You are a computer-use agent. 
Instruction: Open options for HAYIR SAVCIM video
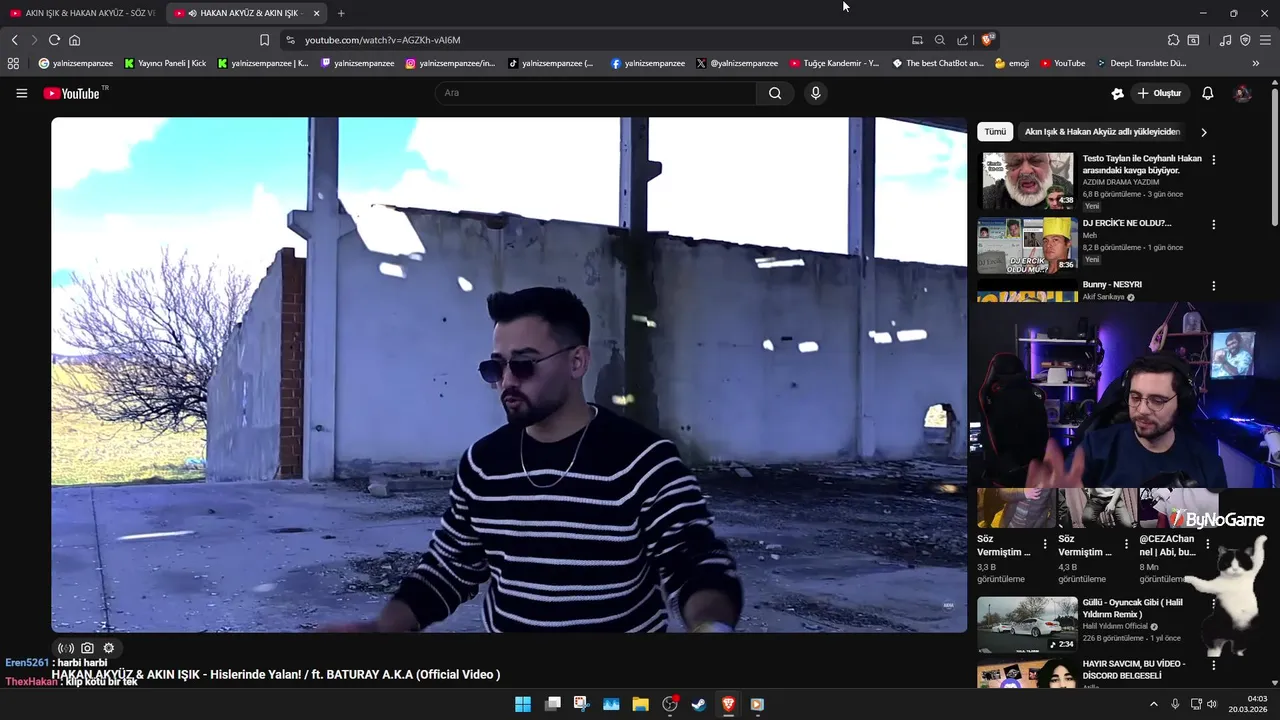point(1214,665)
